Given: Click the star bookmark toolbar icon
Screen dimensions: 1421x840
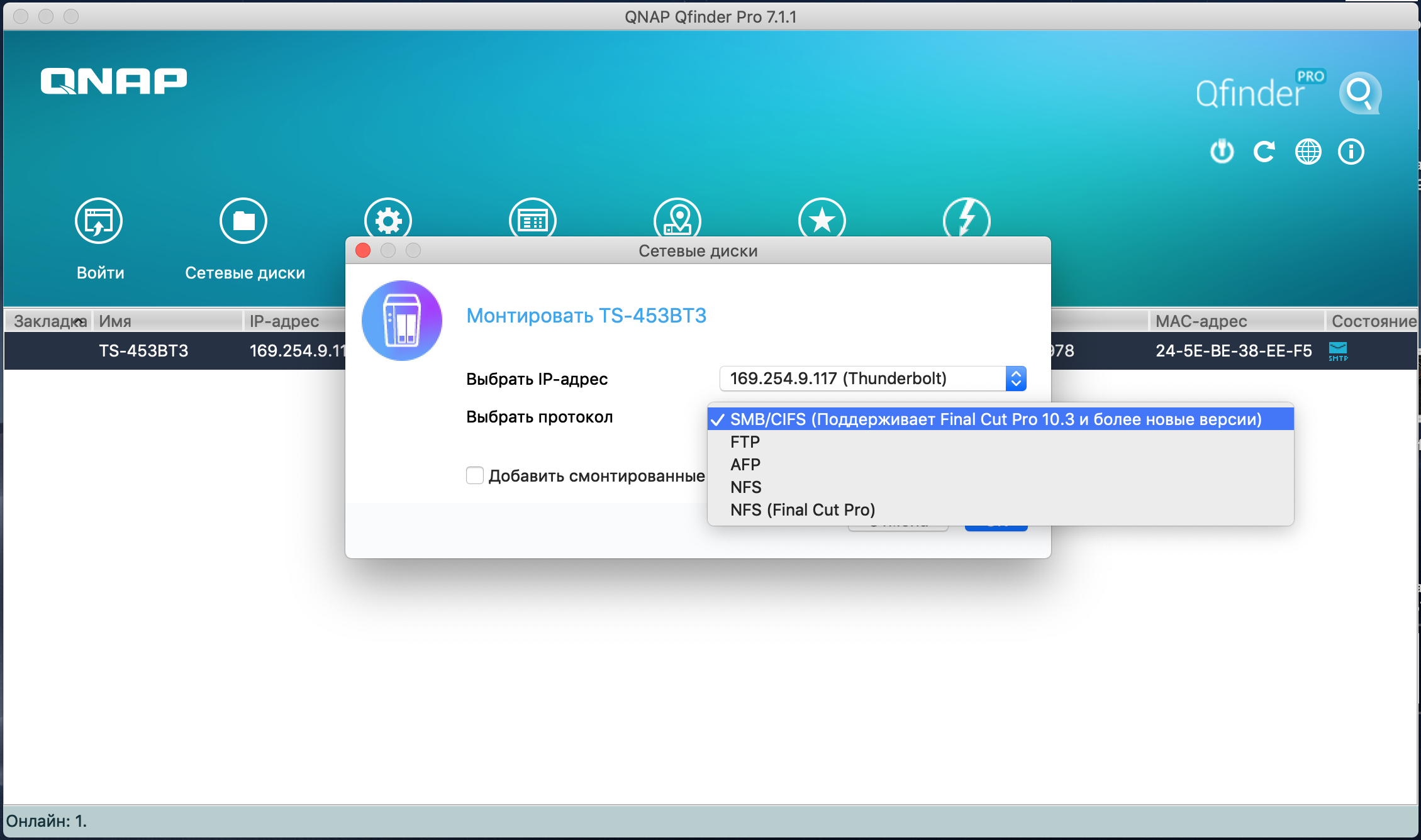Looking at the screenshot, I should click(x=822, y=220).
